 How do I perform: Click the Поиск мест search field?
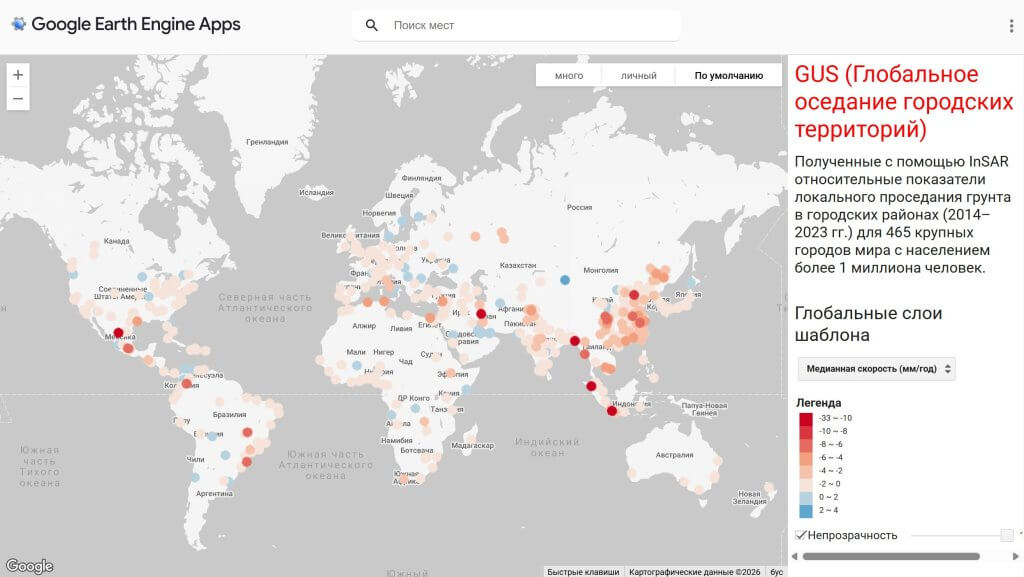pyautogui.click(x=516, y=25)
